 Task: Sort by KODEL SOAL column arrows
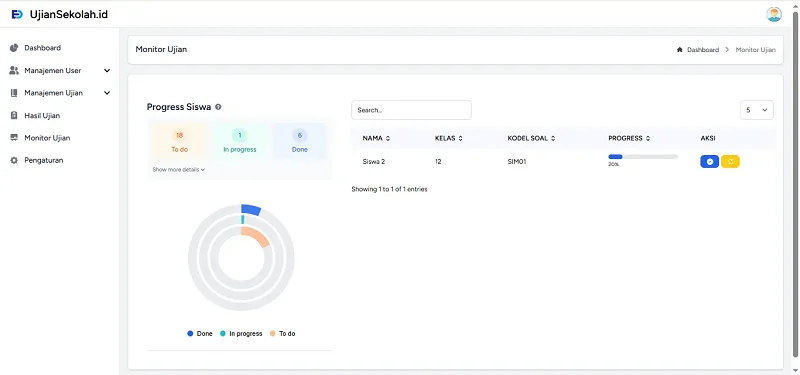point(553,138)
